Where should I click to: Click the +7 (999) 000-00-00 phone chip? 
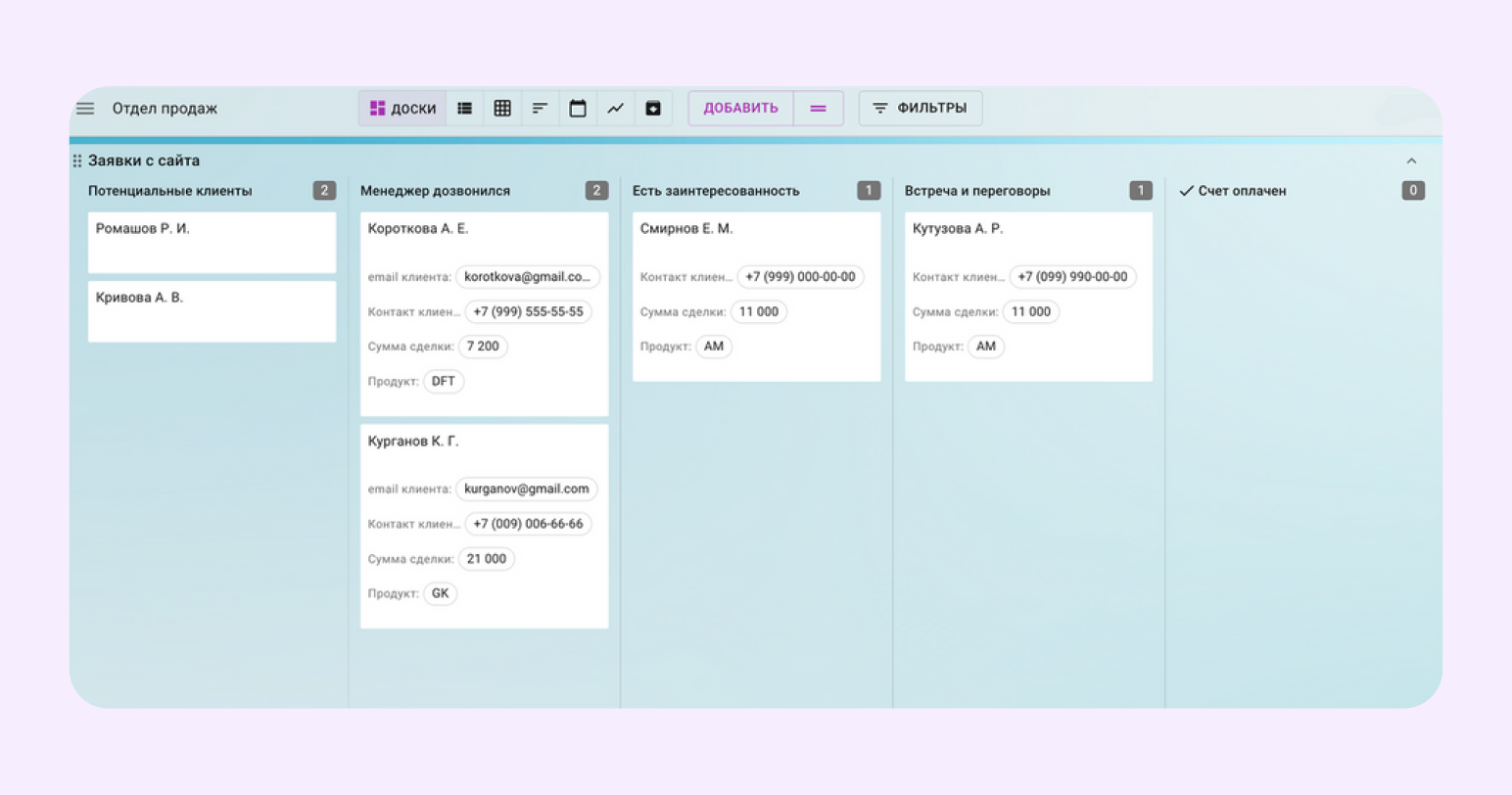pos(800,277)
